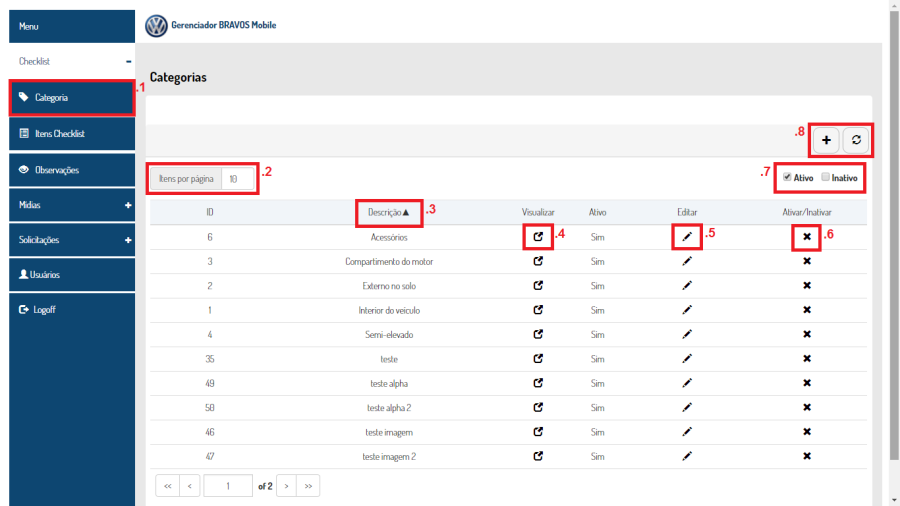Screen dimensions: 900x506
Task: Click the edit pencil for Semi-elevado
Action: click(x=687, y=335)
